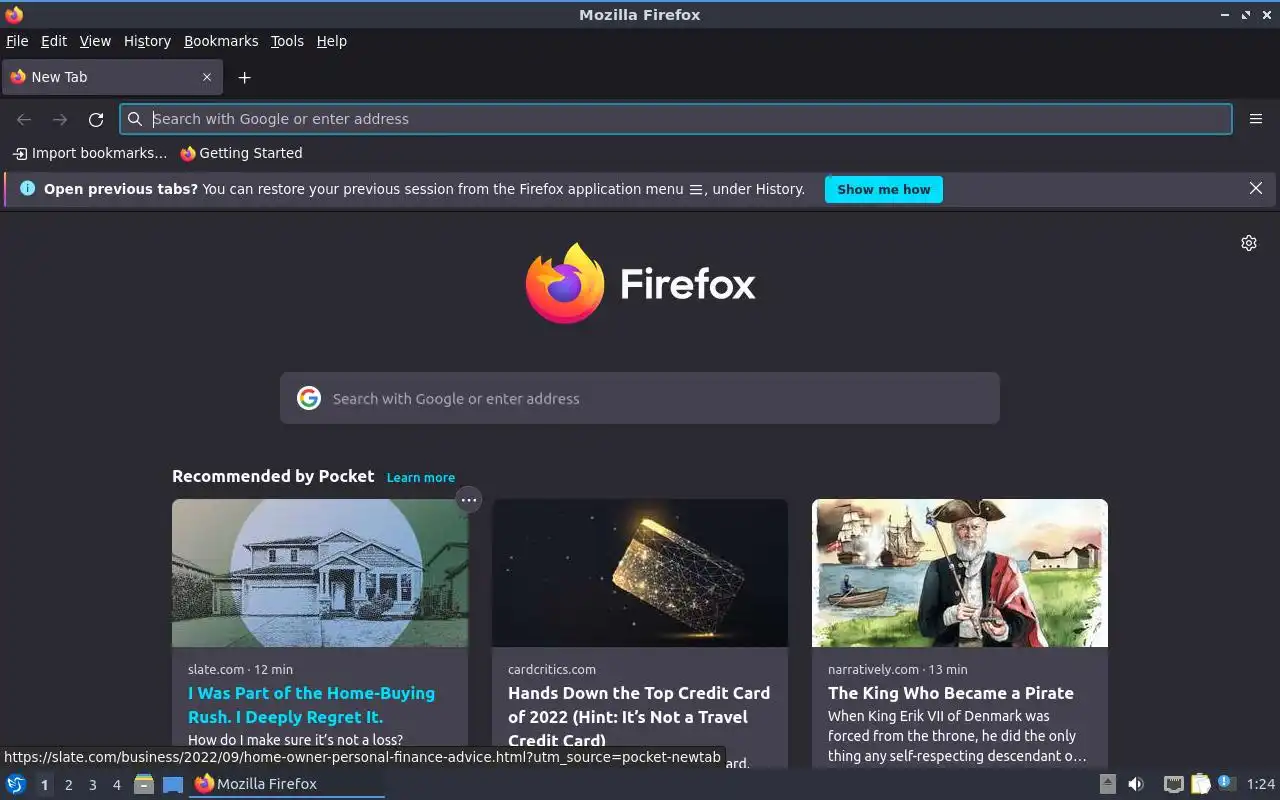Click the Show me how button
1280x800 pixels.
pos(884,189)
